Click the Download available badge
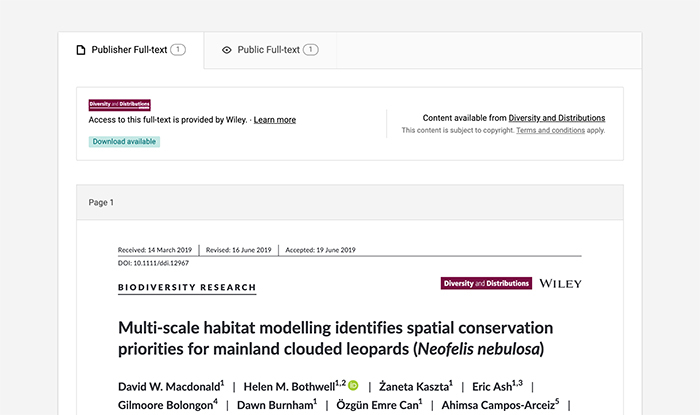 coord(124,142)
